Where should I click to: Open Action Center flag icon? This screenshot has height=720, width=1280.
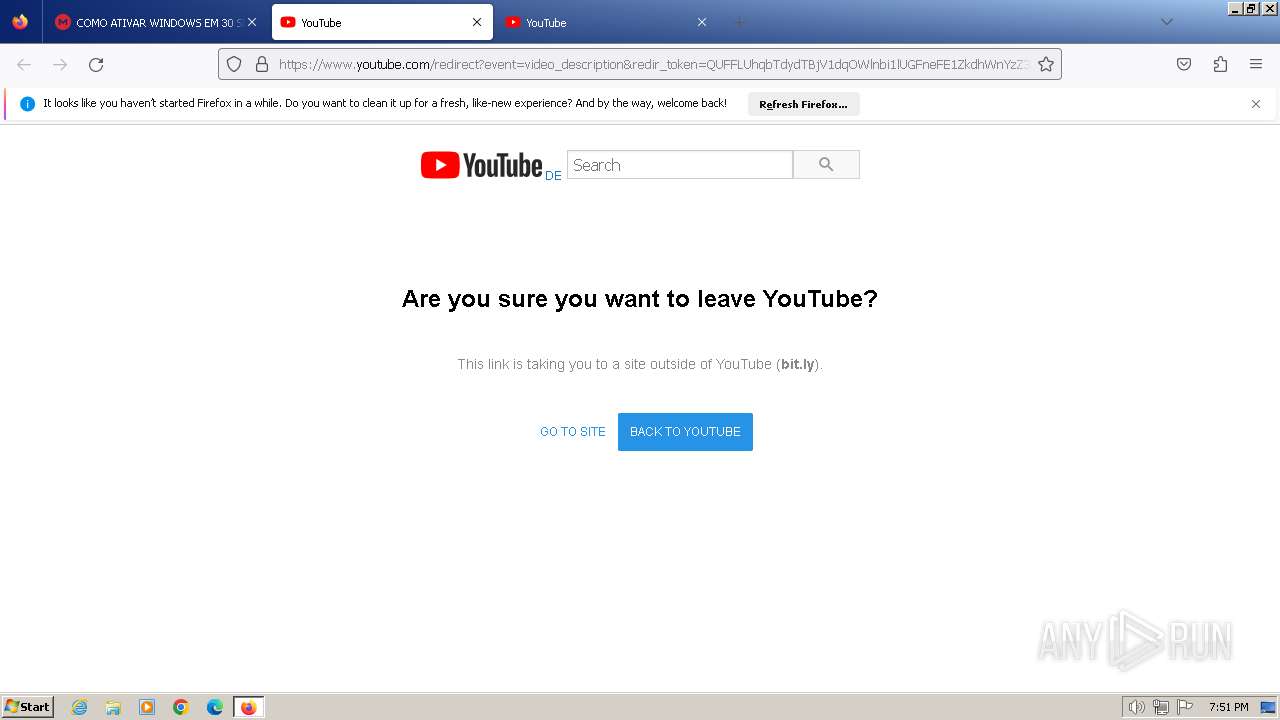pyautogui.click(x=1185, y=707)
